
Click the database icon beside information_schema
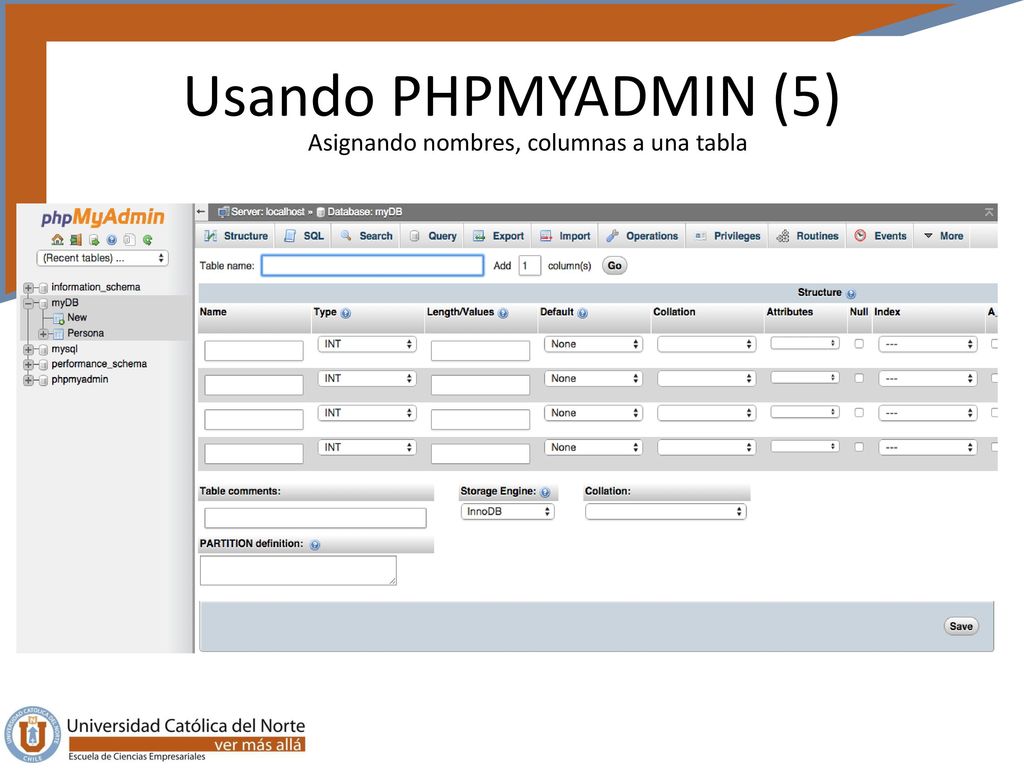coord(43,287)
